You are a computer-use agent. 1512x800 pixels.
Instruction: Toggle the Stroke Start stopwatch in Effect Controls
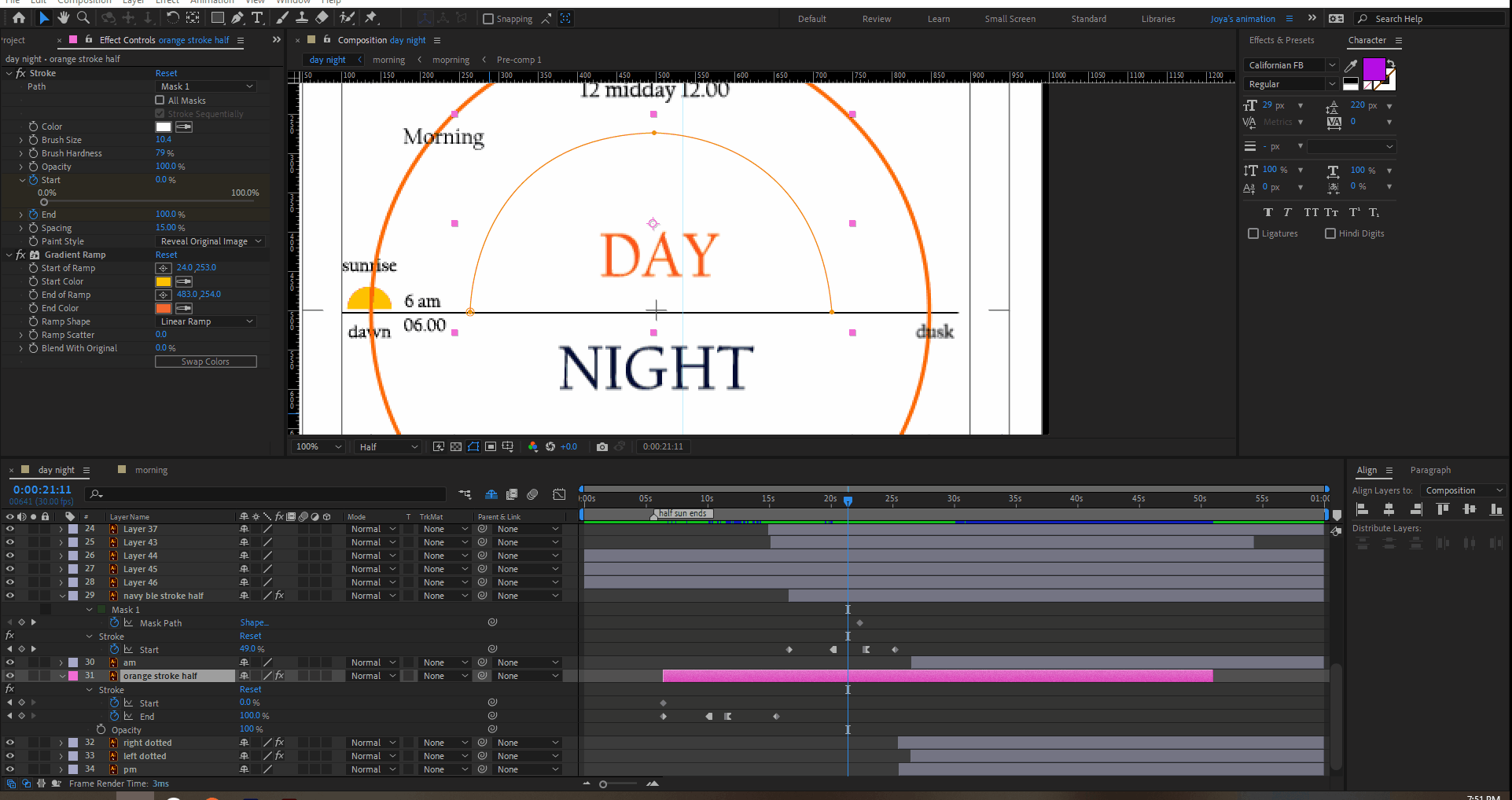click(x=33, y=180)
